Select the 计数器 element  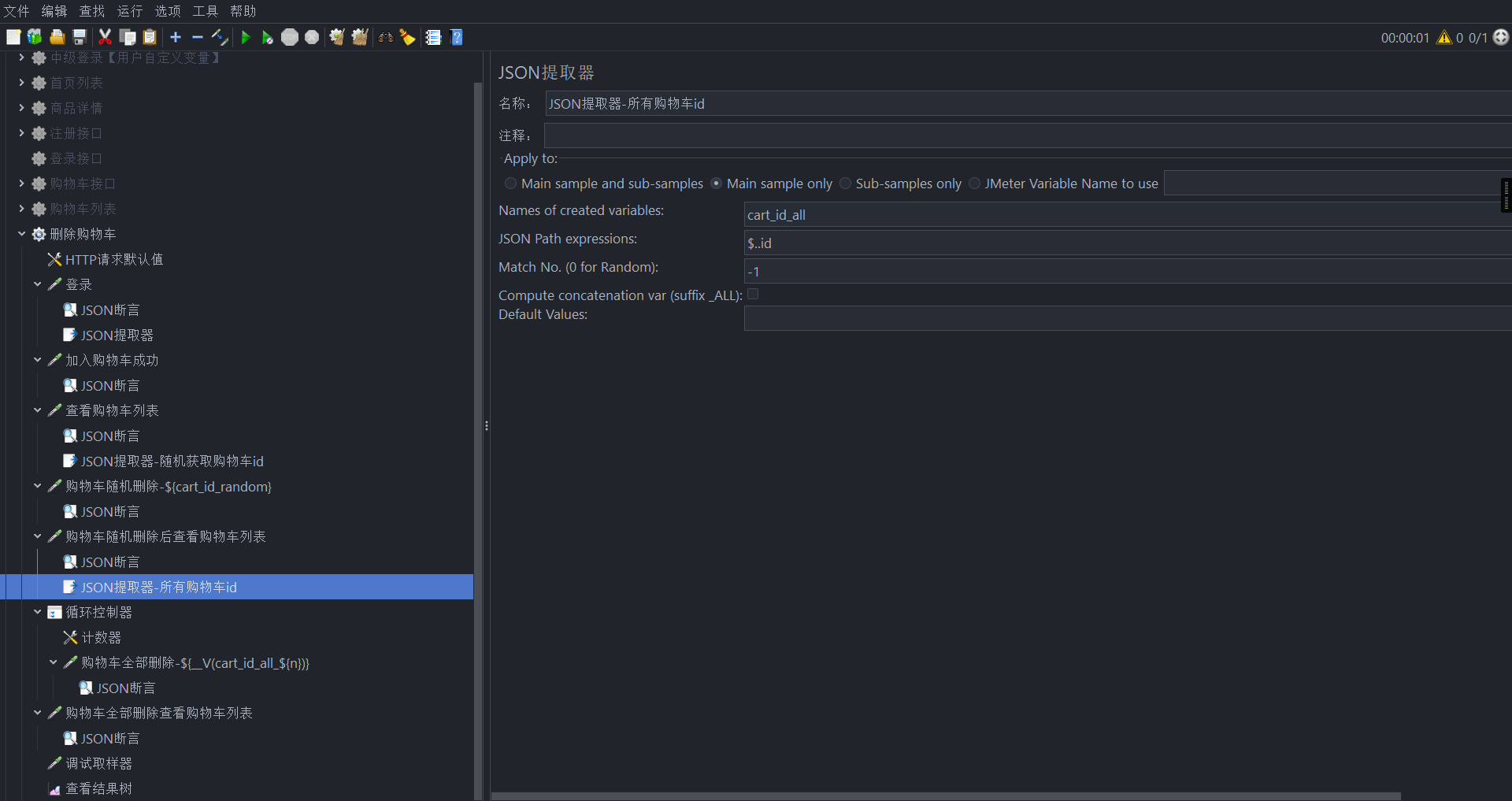101,637
